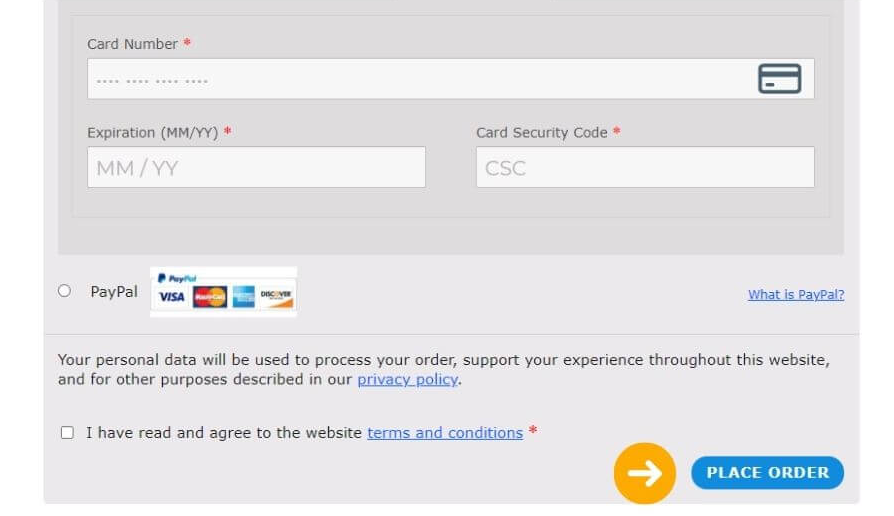The image size is (894, 516).
Task: Click the MasterCard logo
Action: tap(210, 297)
